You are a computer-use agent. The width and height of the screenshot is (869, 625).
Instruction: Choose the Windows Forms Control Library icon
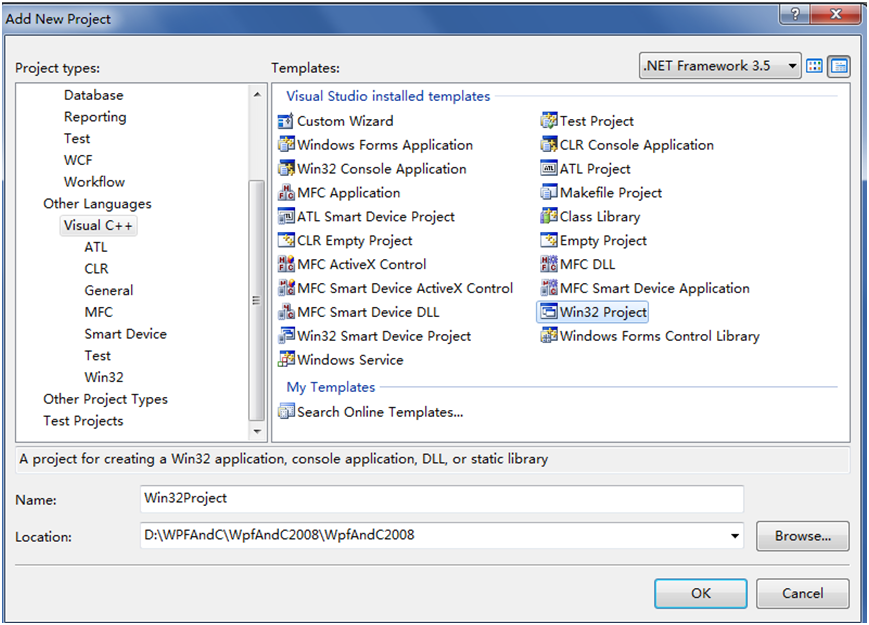point(549,335)
